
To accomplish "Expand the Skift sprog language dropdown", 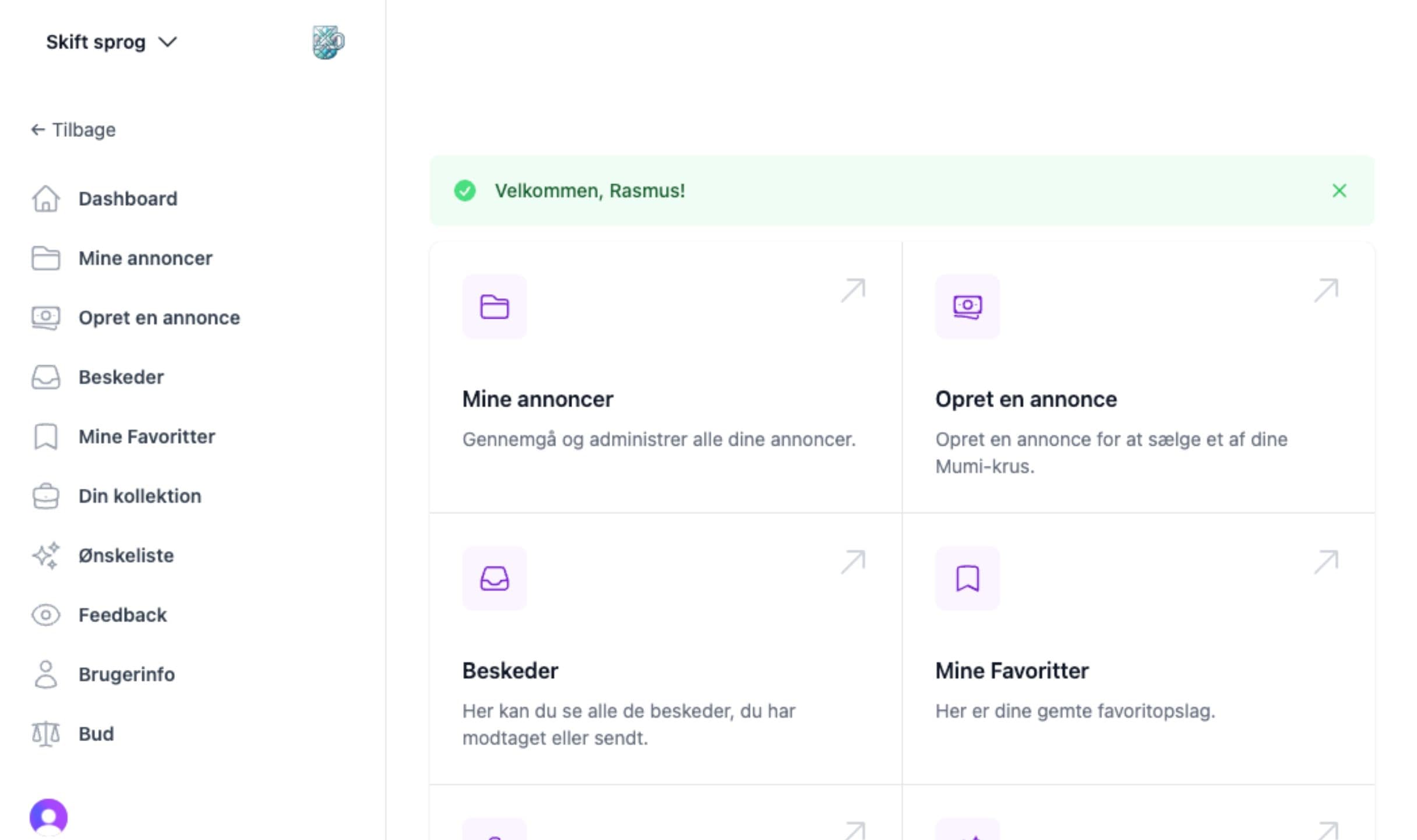I will pos(111,43).
